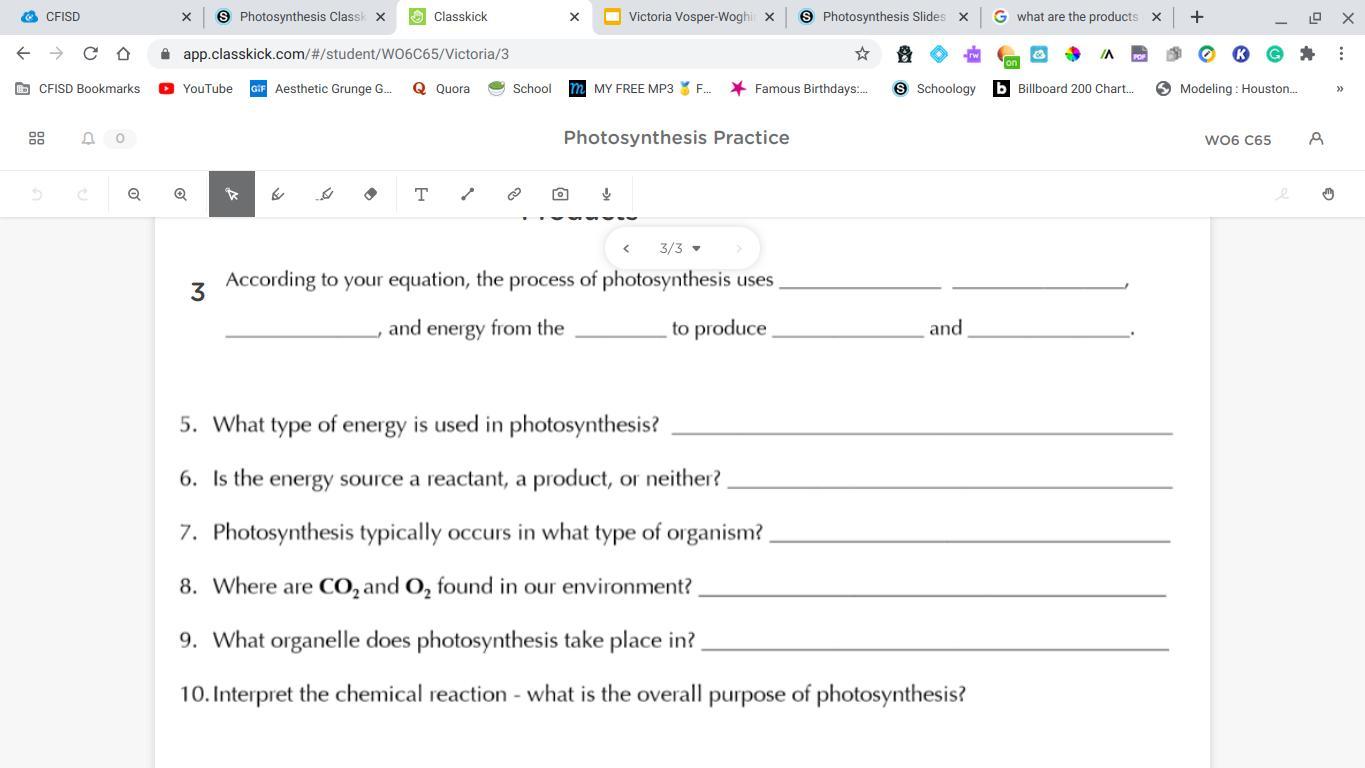Expand hidden bookmarks overflow chevron
Image resolution: width=1365 pixels, height=768 pixels.
(1340, 89)
